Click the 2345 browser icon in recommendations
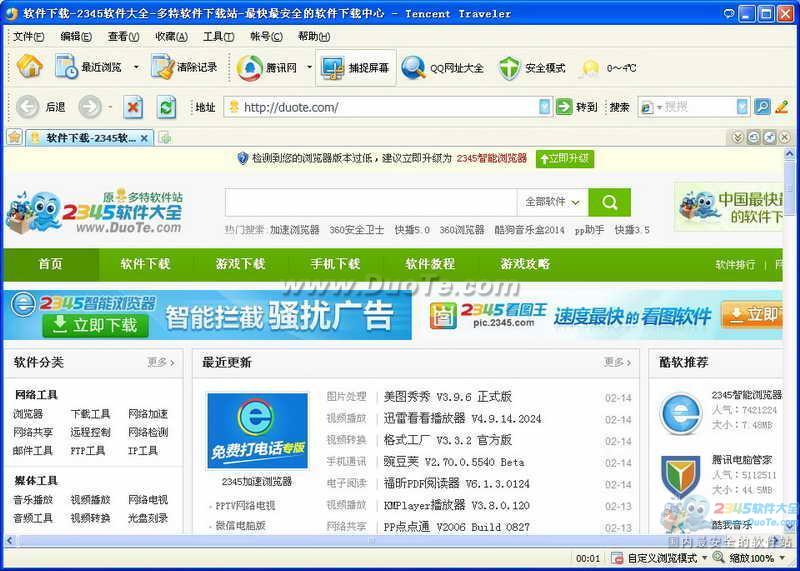Screen dimensions: 800x571 (x=681, y=413)
